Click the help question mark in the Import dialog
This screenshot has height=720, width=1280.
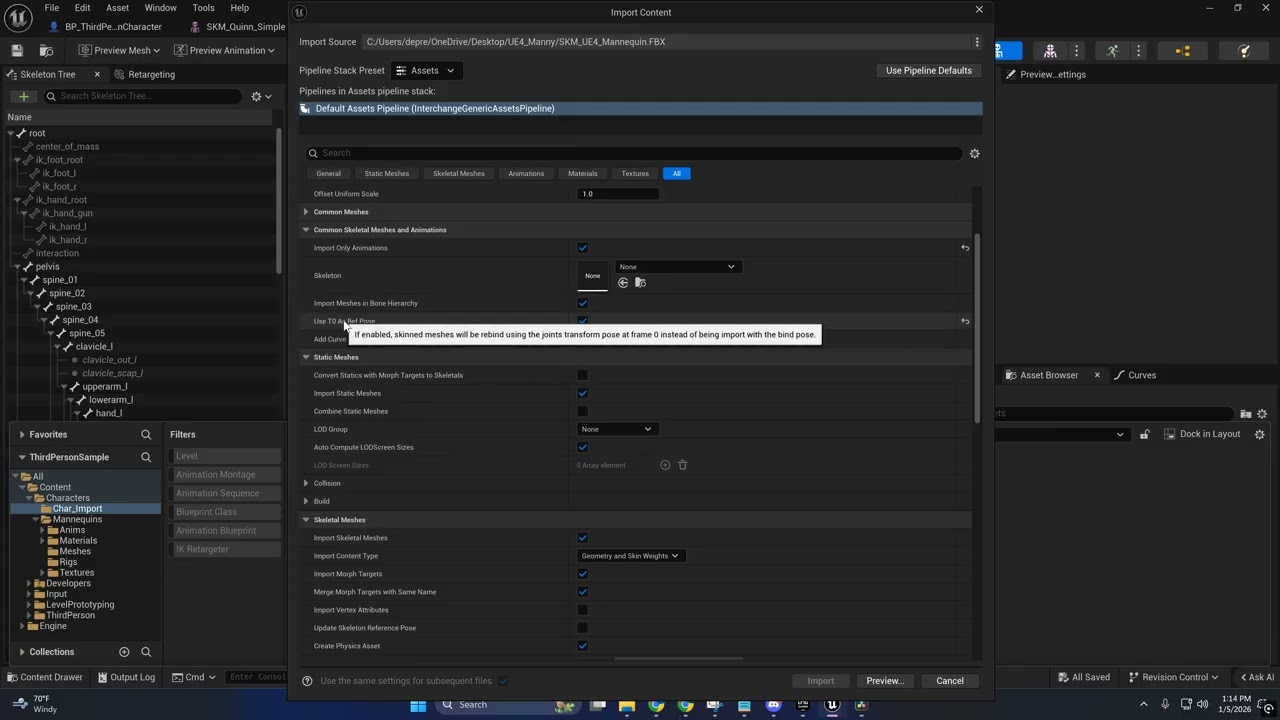(307, 681)
